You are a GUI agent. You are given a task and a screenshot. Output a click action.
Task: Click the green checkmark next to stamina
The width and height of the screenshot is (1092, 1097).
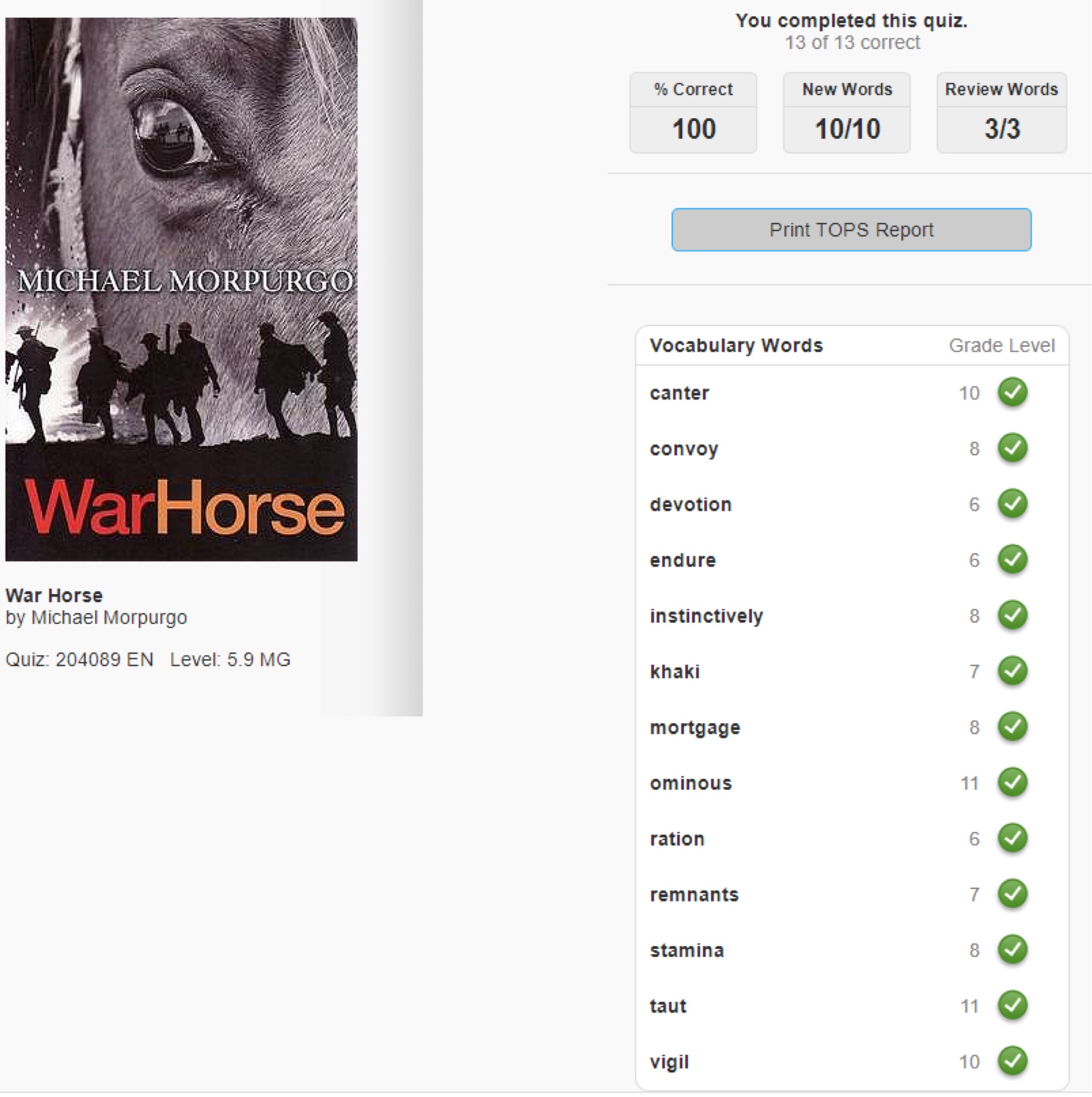[x=1013, y=950]
